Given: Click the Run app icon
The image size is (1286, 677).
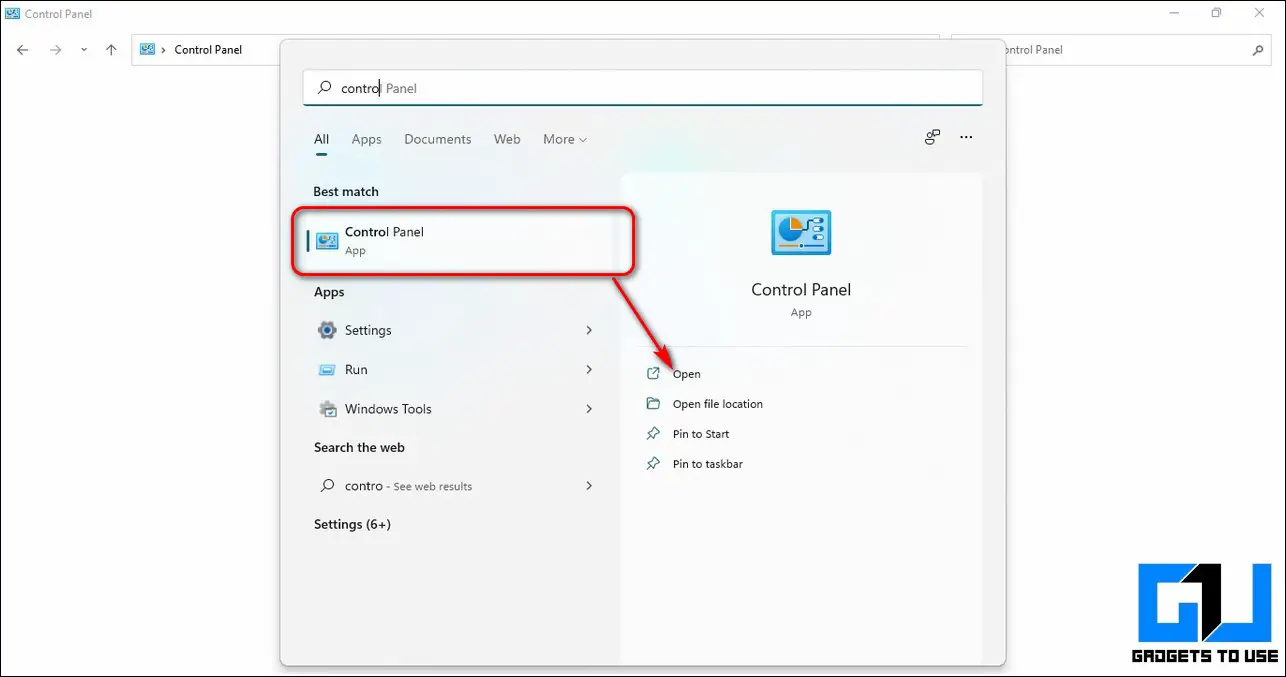Looking at the screenshot, I should pyautogui.click(x=327, y=370).
